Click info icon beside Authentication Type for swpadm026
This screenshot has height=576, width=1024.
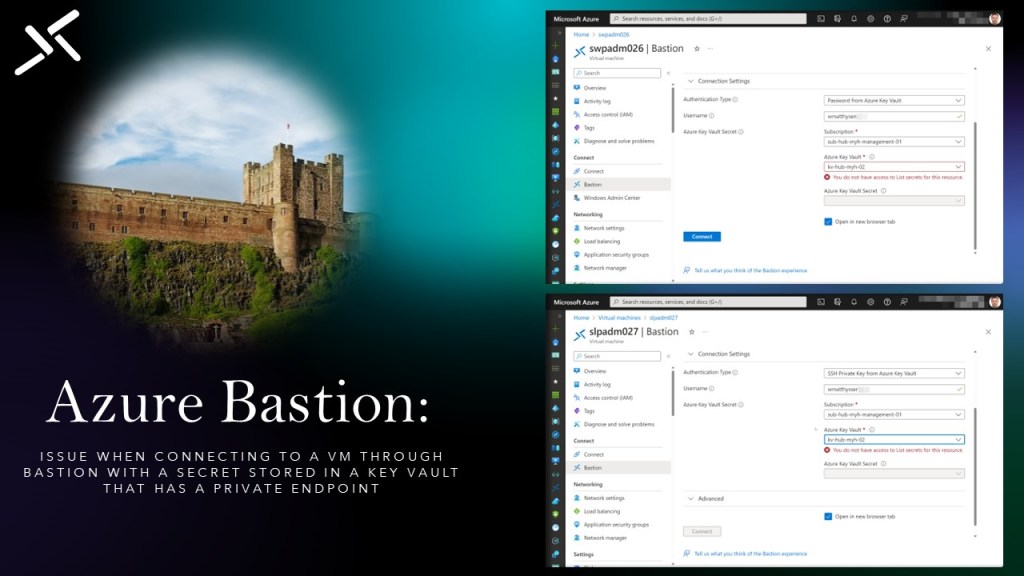click(x=736, y=100)
